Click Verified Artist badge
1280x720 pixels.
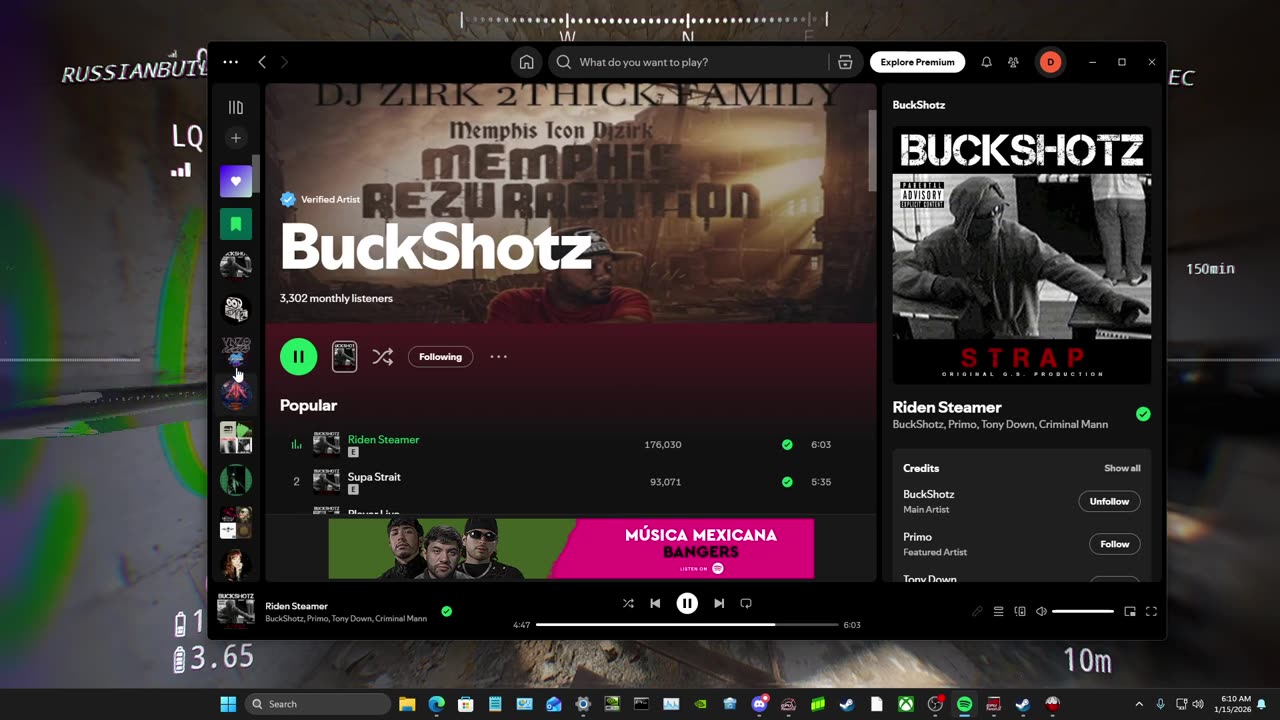click(320, 199)
